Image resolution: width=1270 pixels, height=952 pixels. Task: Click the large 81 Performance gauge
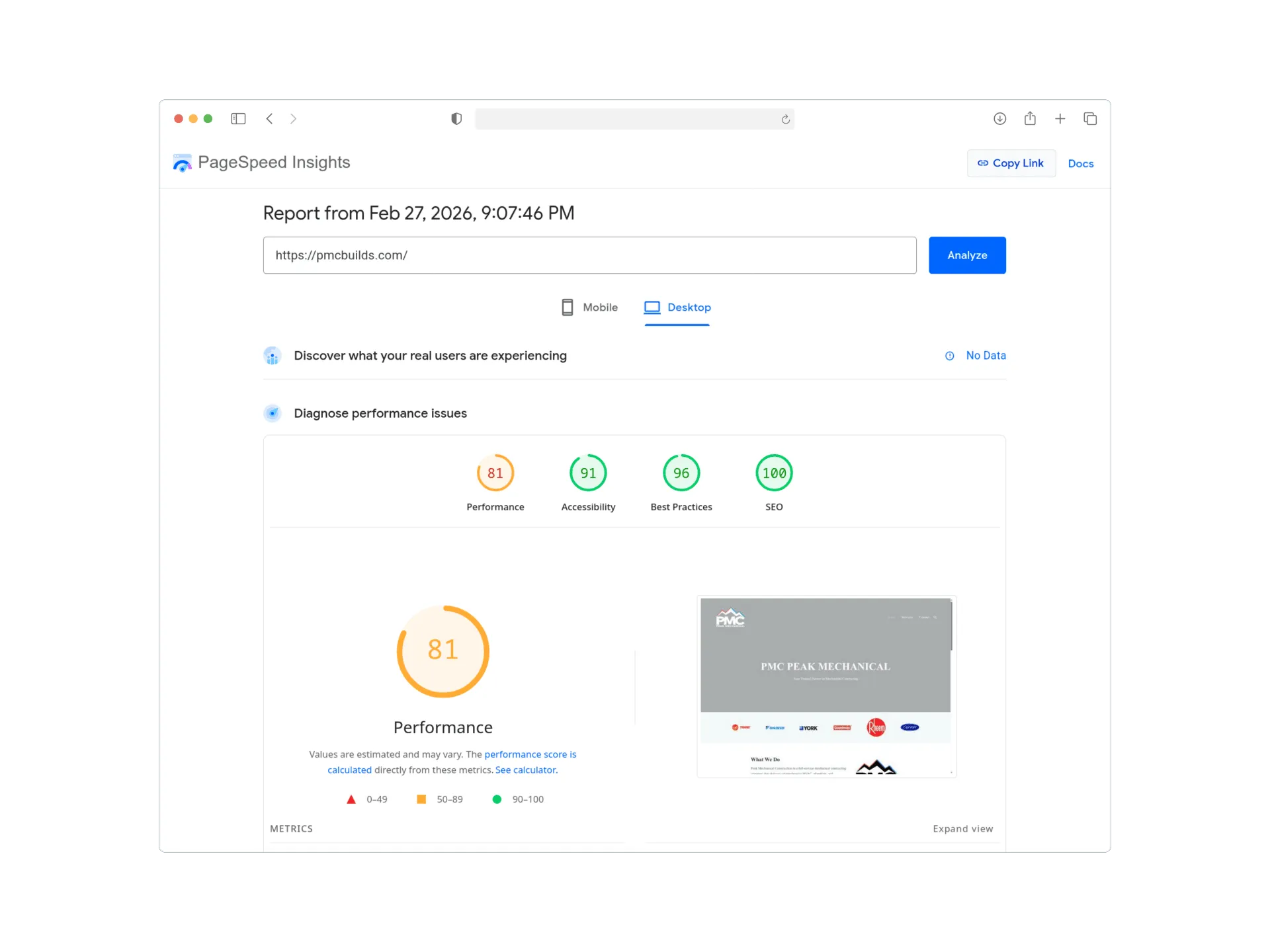pyautogui.click(x=443, y=651)
